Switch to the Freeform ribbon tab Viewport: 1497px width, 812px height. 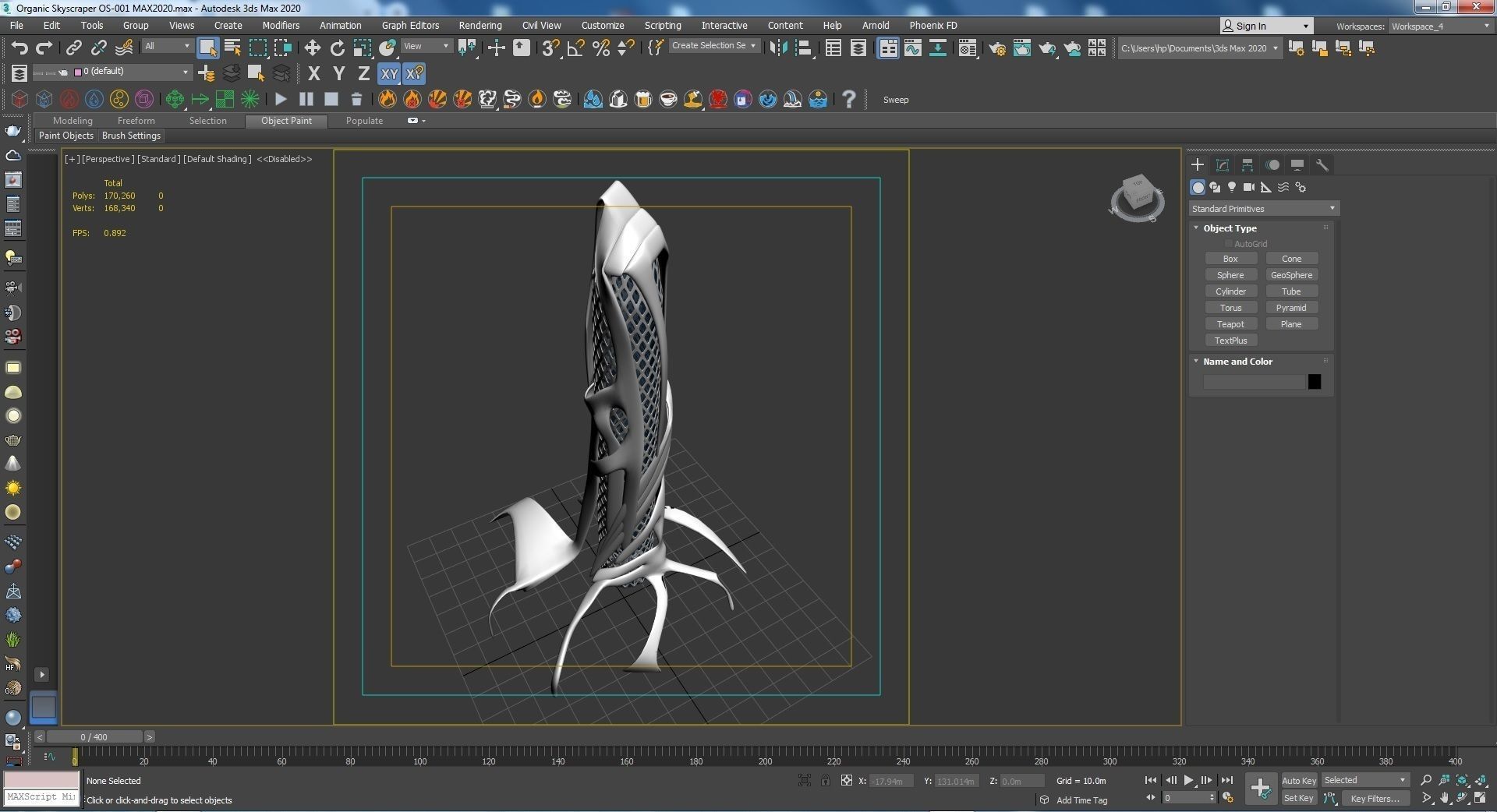[136, 121]
